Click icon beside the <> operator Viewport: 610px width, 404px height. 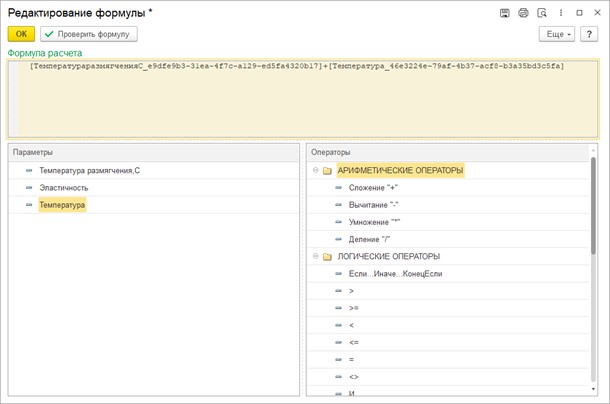tap(338, 377)
